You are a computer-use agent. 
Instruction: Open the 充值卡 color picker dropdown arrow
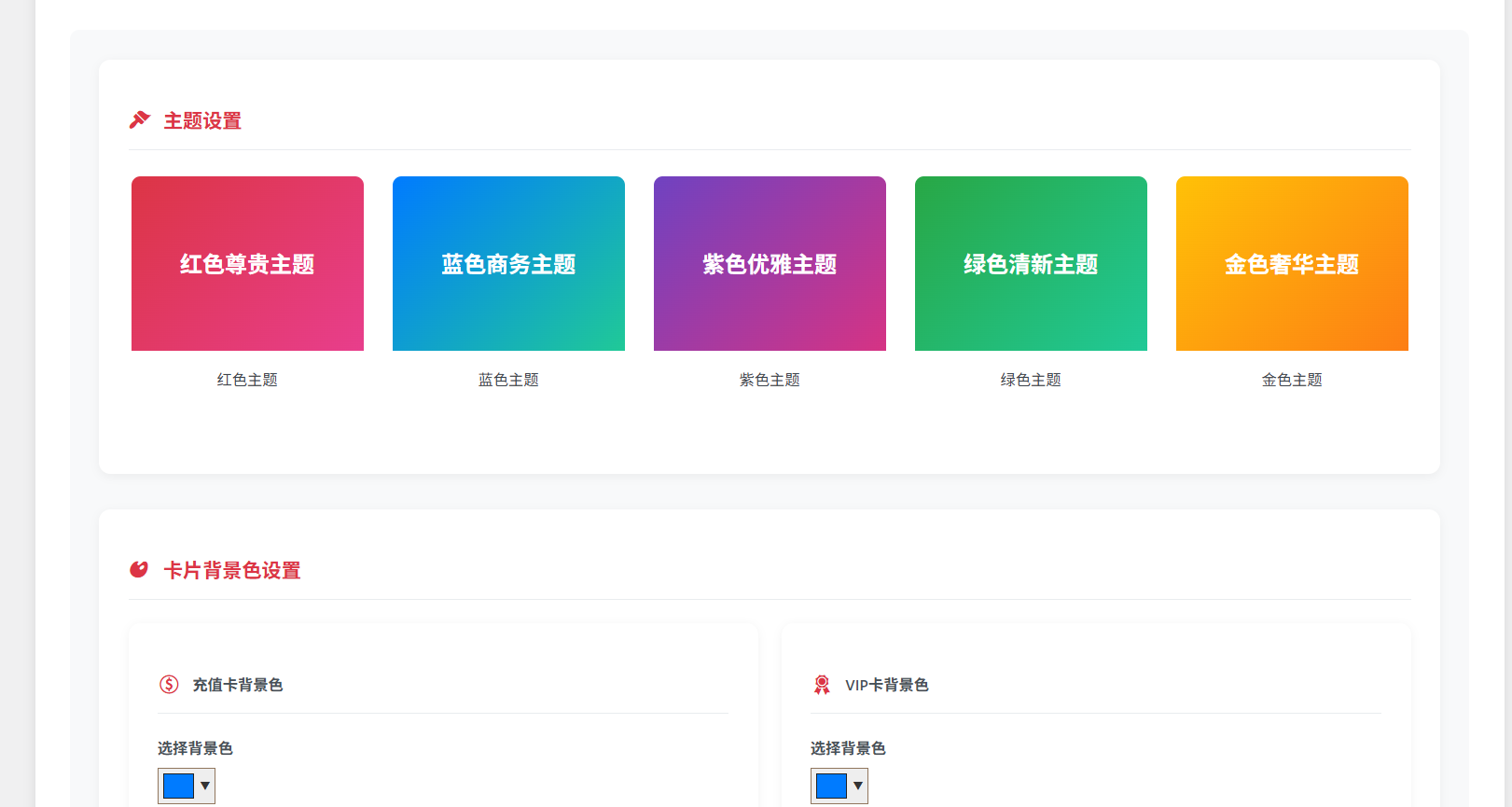205,786
